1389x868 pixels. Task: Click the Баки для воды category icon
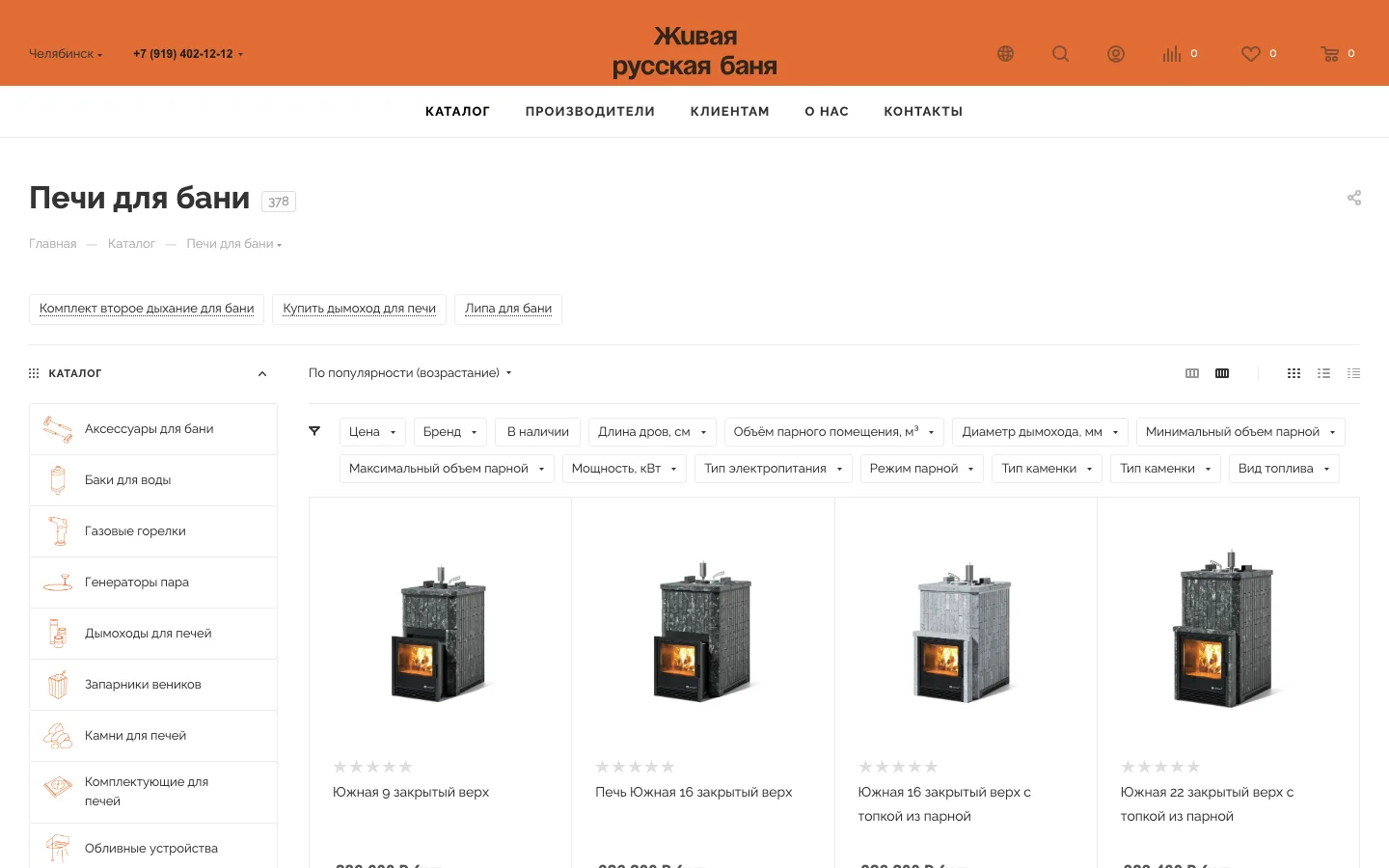(x=58, y=480)
